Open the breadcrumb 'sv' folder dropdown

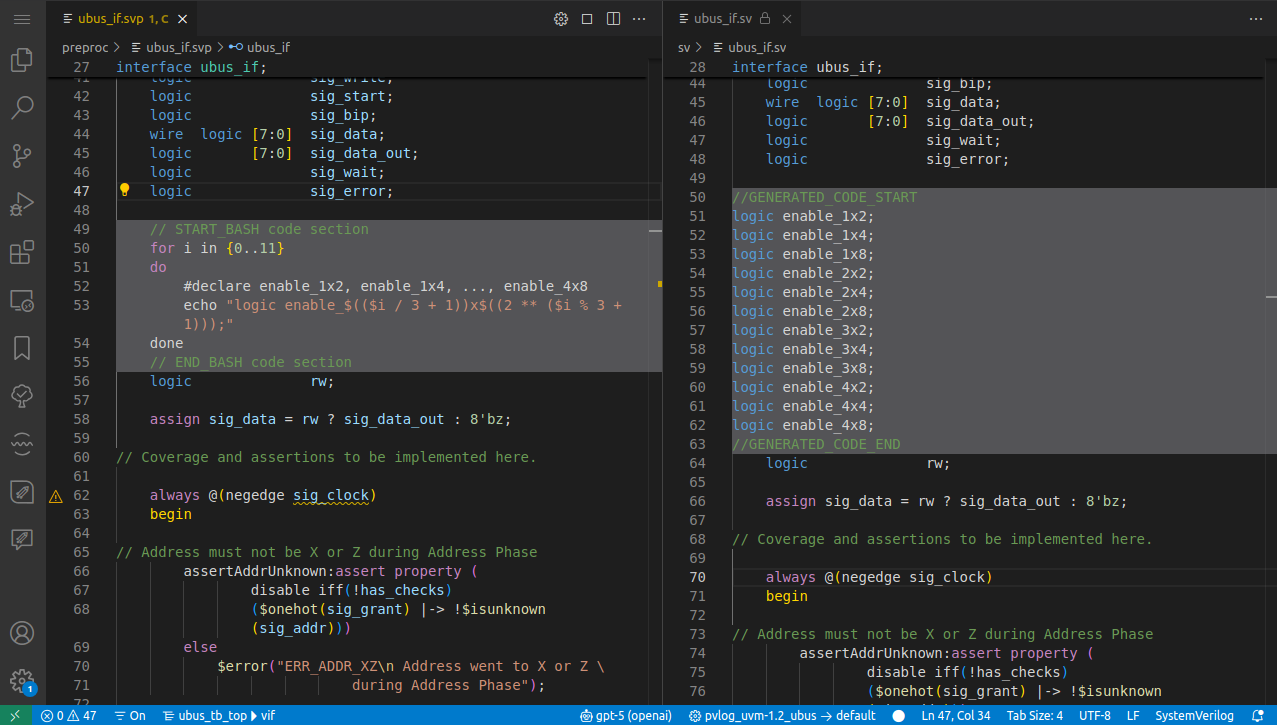[683, 46]
